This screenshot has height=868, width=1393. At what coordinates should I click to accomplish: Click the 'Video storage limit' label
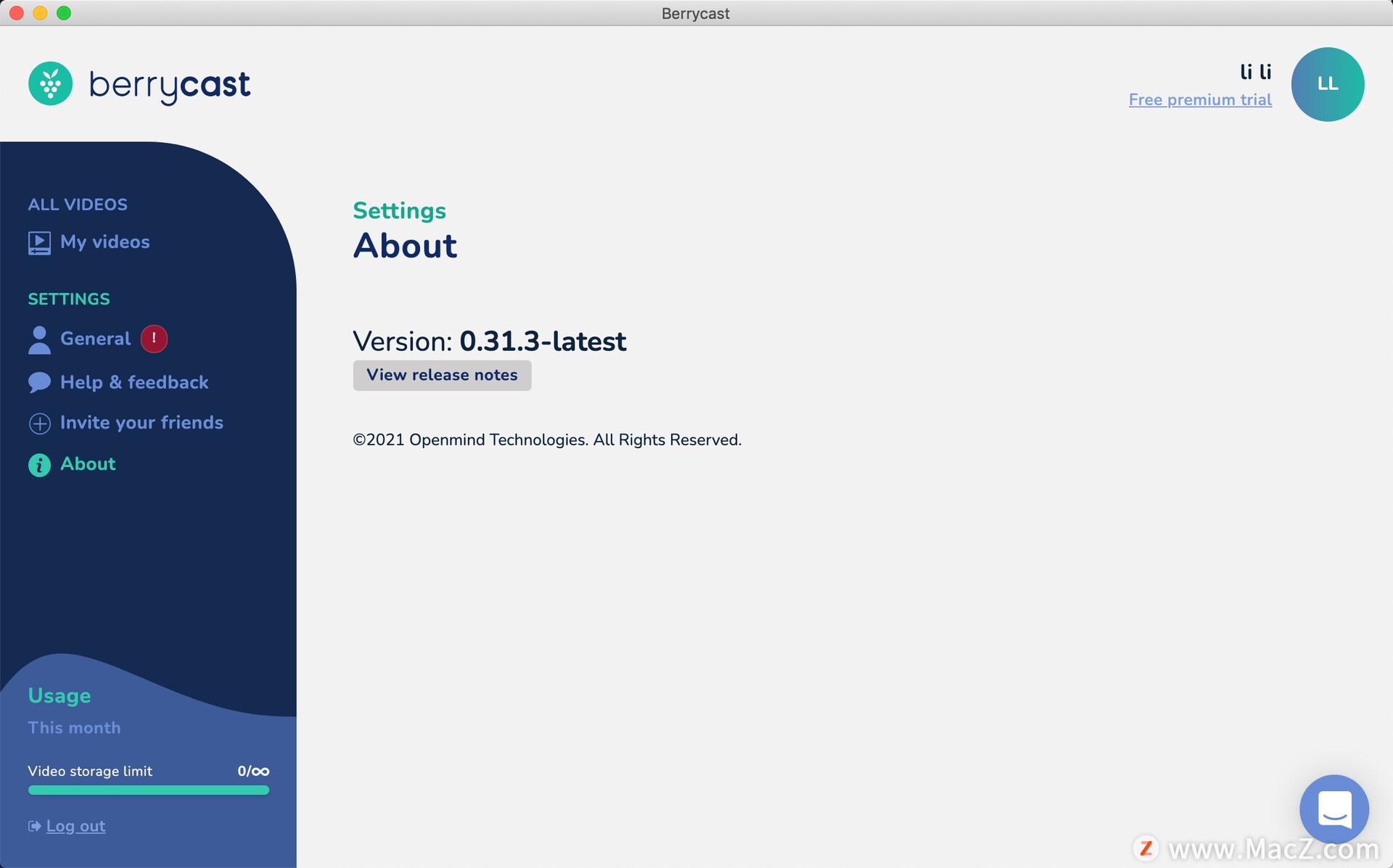[90, 771]
